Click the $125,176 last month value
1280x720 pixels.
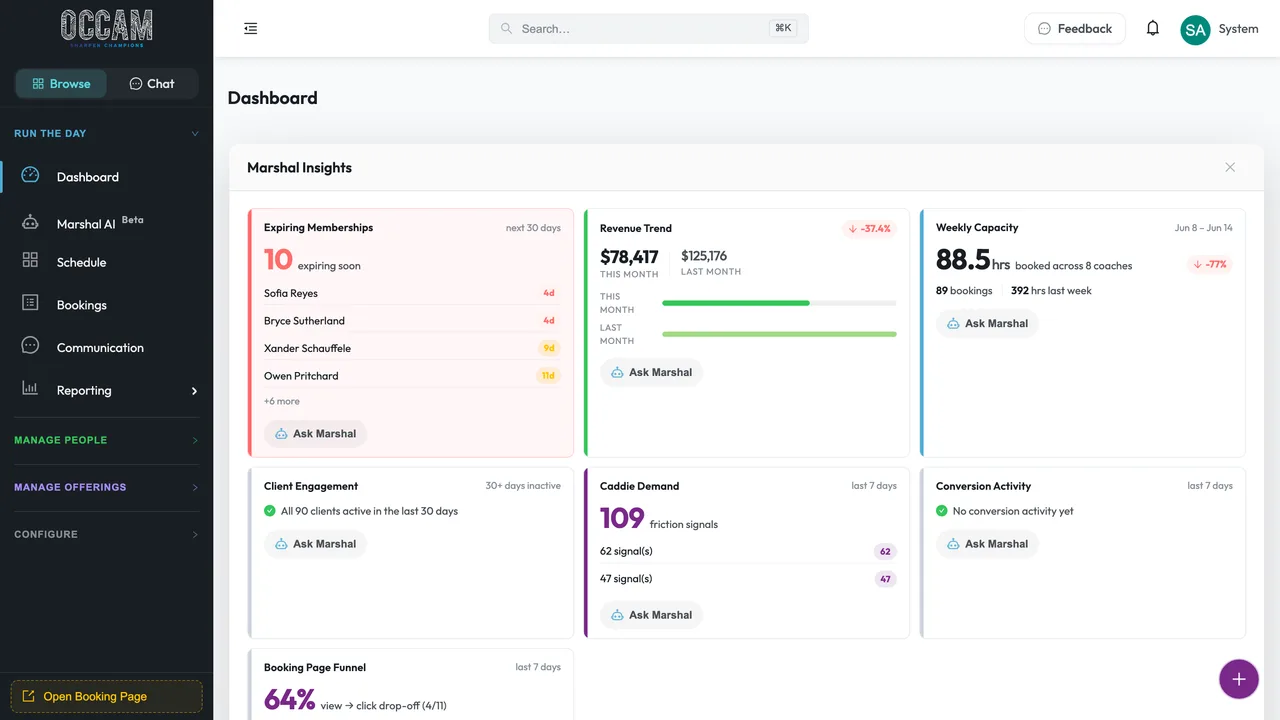704,256
